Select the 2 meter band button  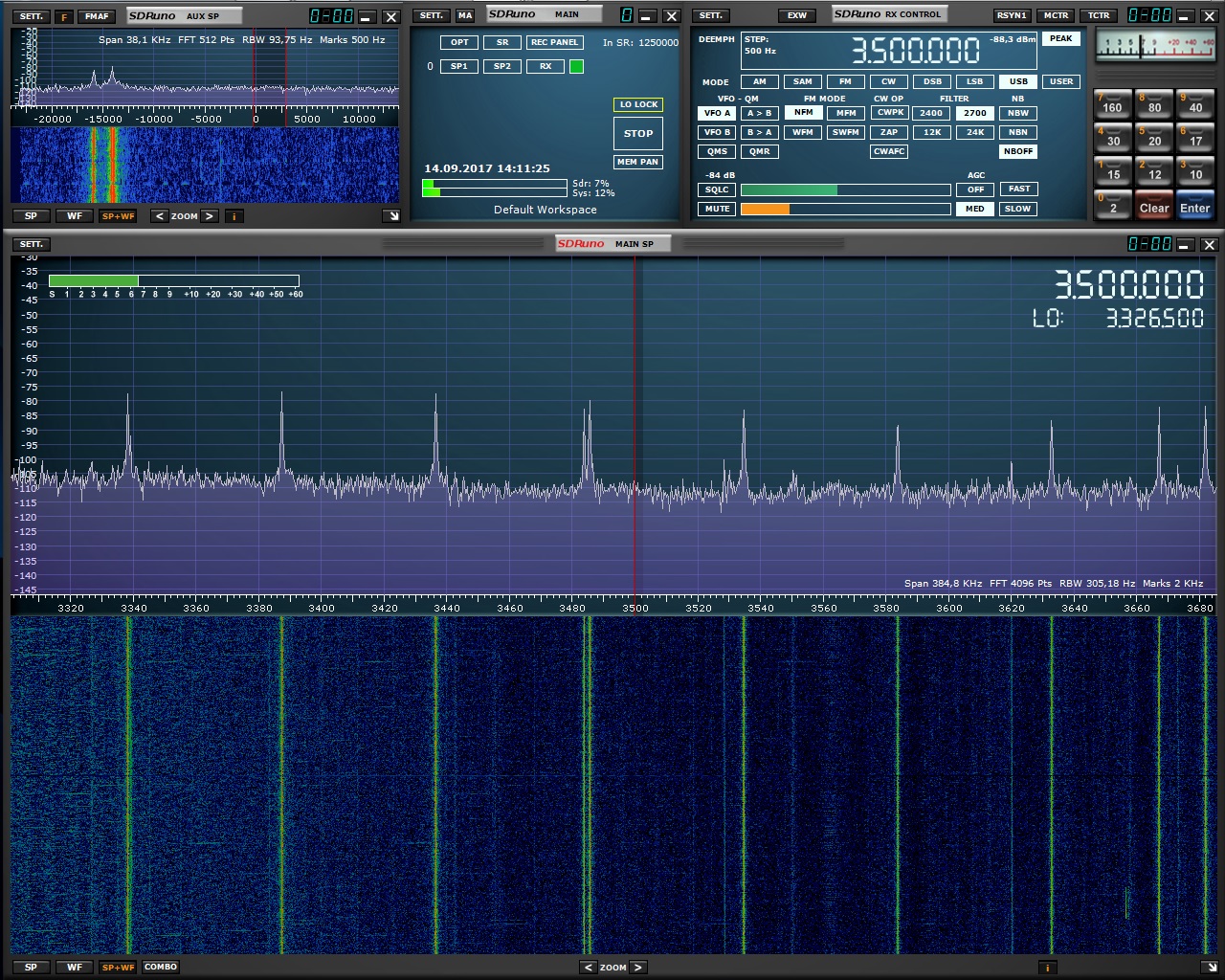click(x=1113, y=204)
